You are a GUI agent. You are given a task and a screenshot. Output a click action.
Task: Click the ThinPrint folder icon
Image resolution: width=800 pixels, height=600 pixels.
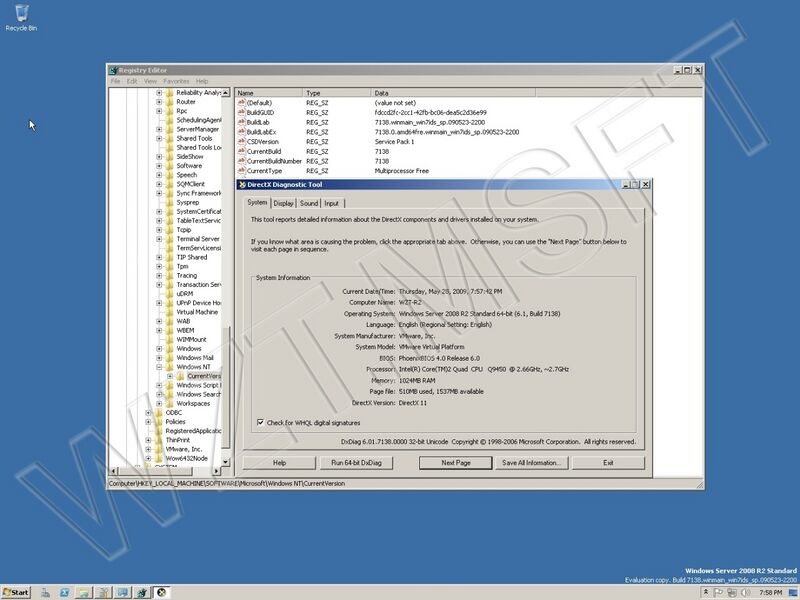coord(159,440)
